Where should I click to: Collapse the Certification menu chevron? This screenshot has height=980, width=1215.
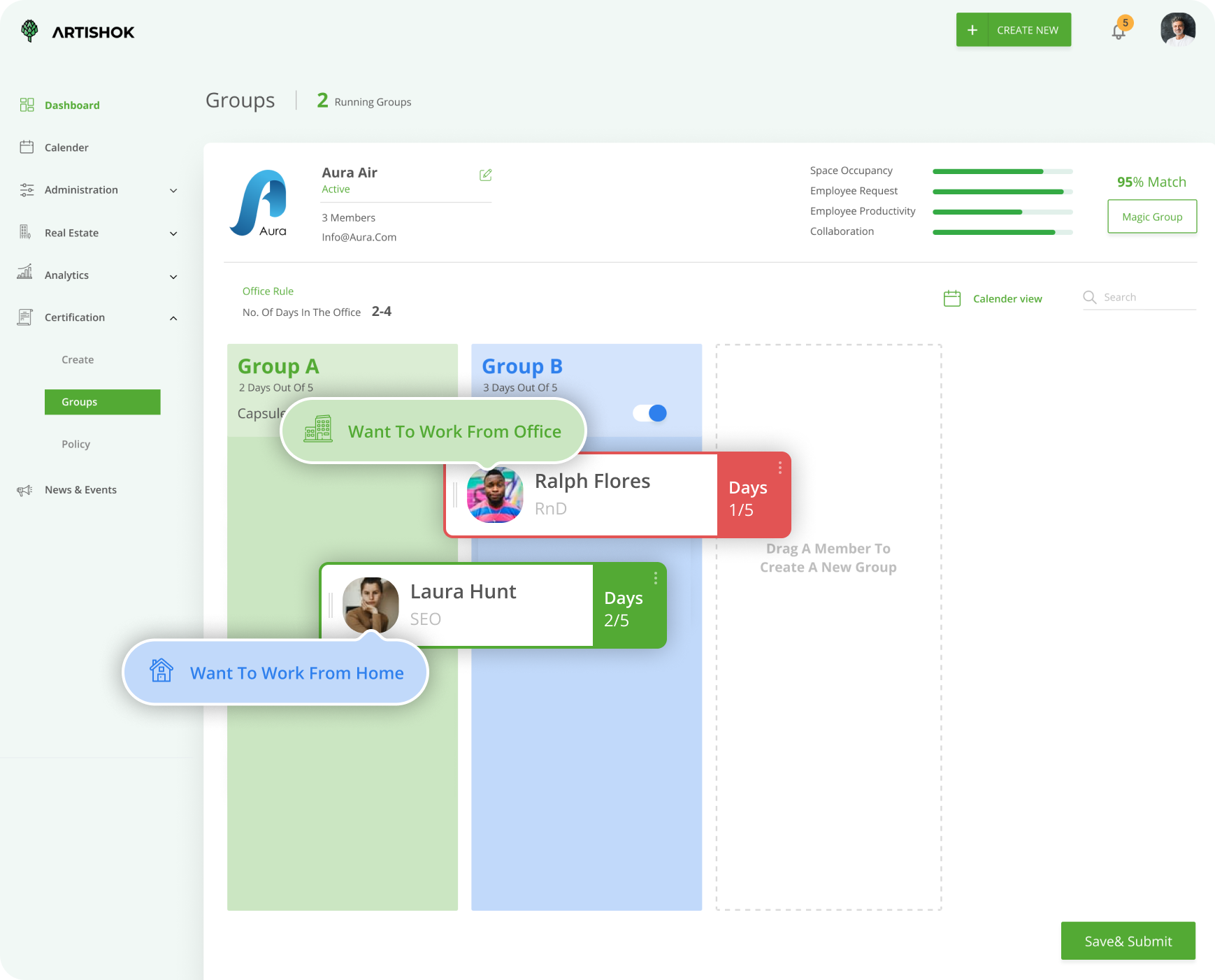tap(173, 318)
